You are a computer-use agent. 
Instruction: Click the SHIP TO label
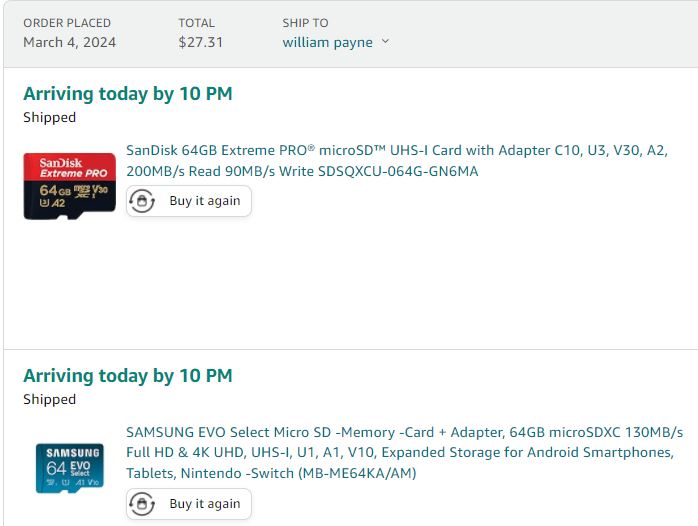coord(305,23)
